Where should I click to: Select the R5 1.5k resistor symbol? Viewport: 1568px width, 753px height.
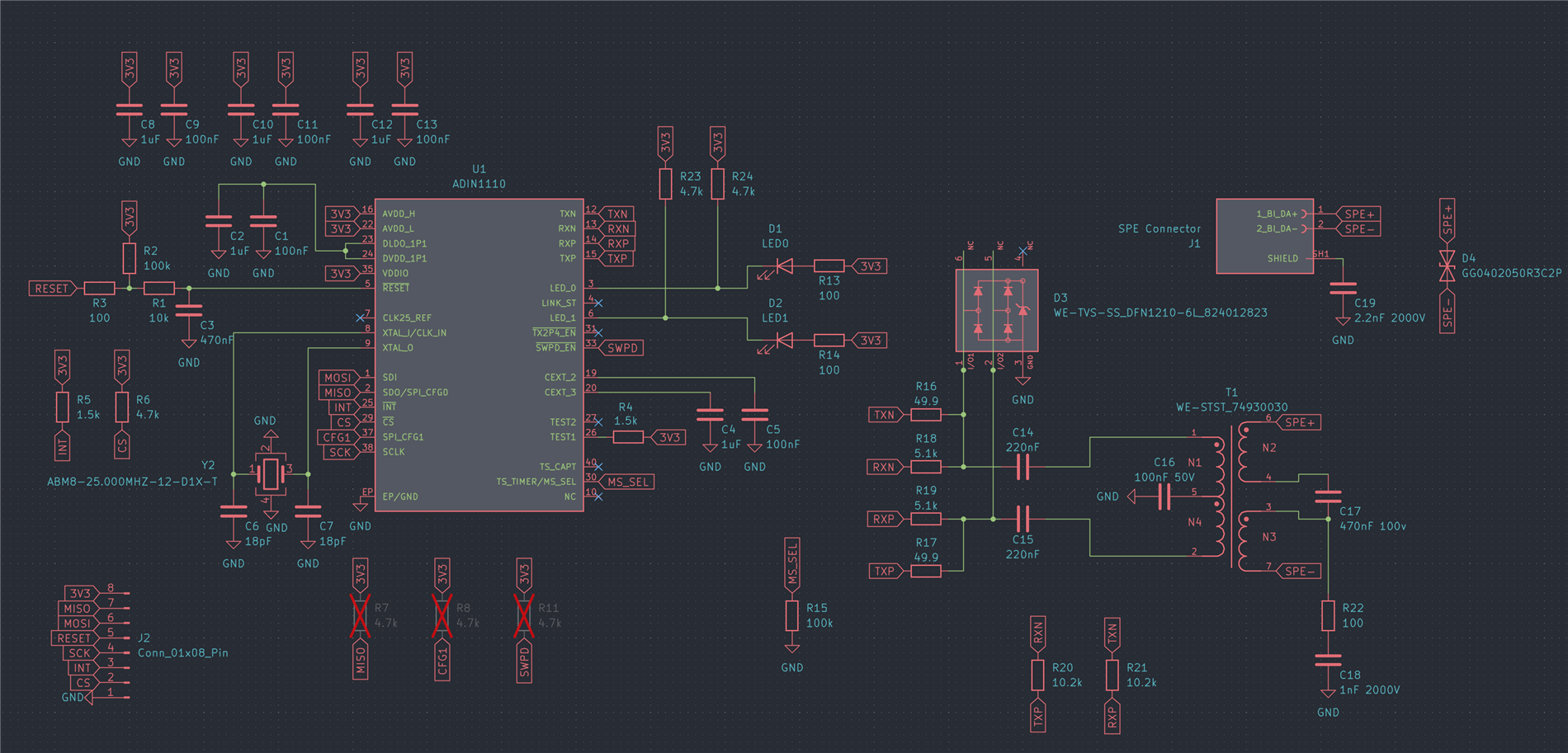(62, 407)
